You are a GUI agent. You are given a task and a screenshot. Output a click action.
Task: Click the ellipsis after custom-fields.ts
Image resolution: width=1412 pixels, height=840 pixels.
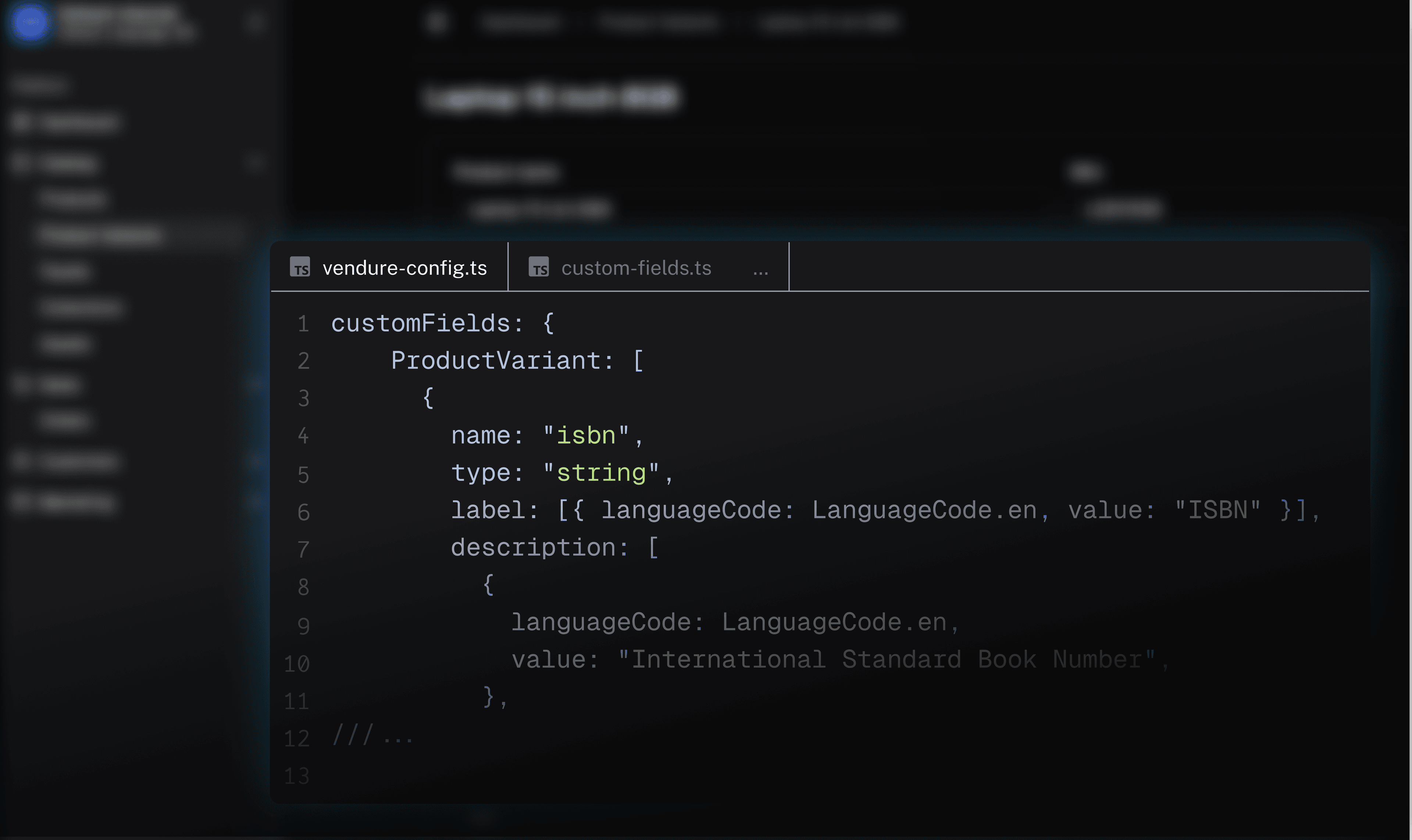coord(760,273)
